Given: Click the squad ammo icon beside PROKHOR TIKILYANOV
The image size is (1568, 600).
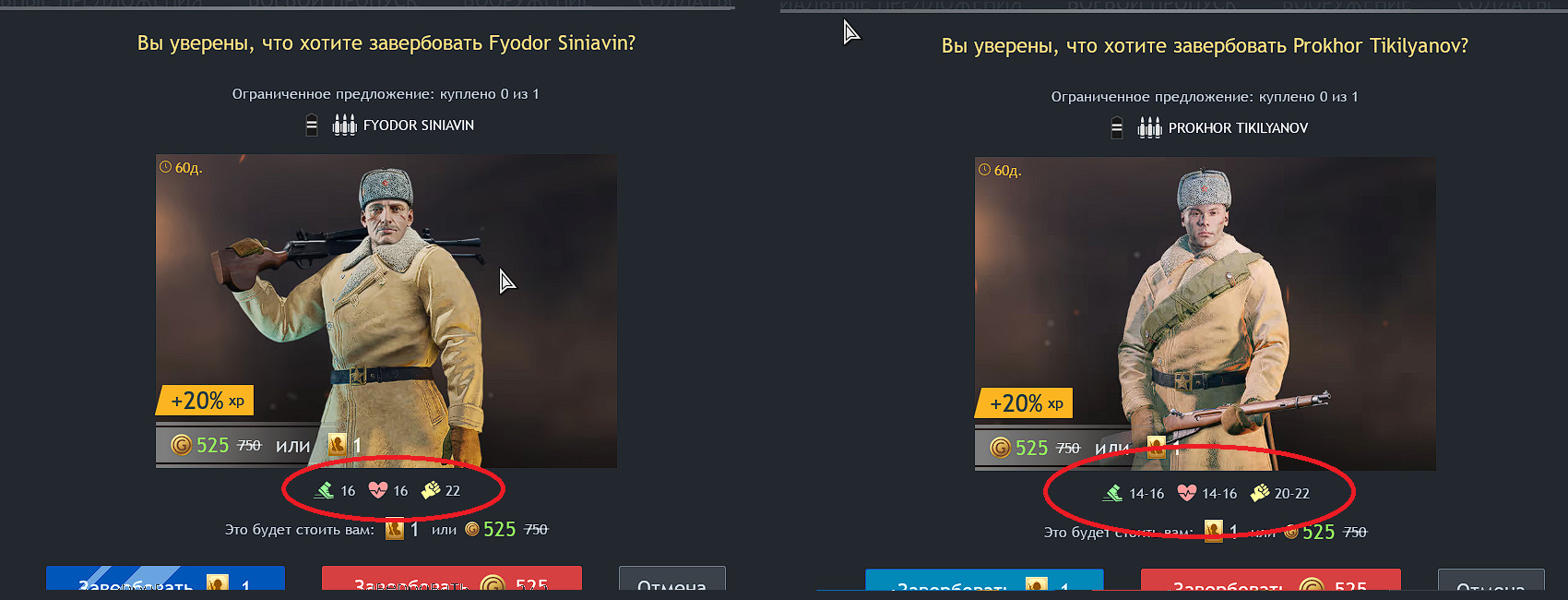Looking at the screenshot, I should coord(1149,127).
